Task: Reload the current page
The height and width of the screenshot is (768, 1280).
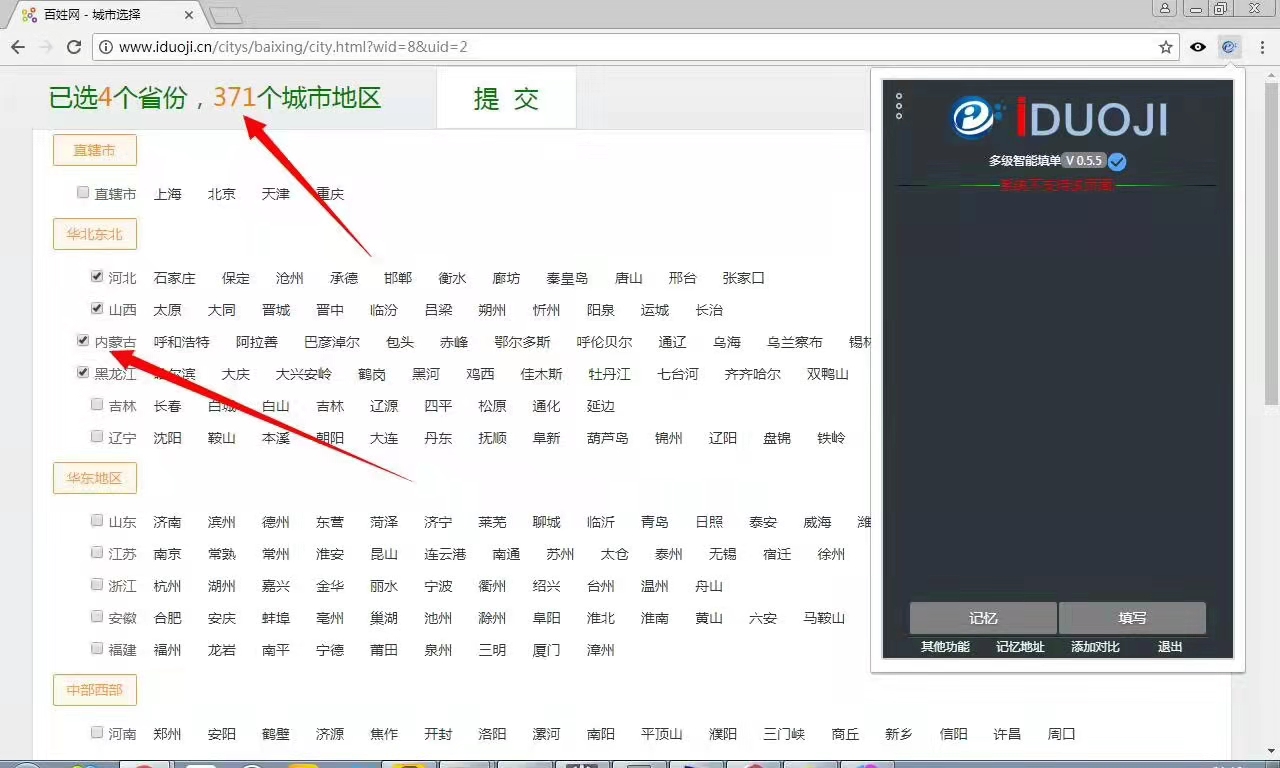Action: [x=73, y=47]
